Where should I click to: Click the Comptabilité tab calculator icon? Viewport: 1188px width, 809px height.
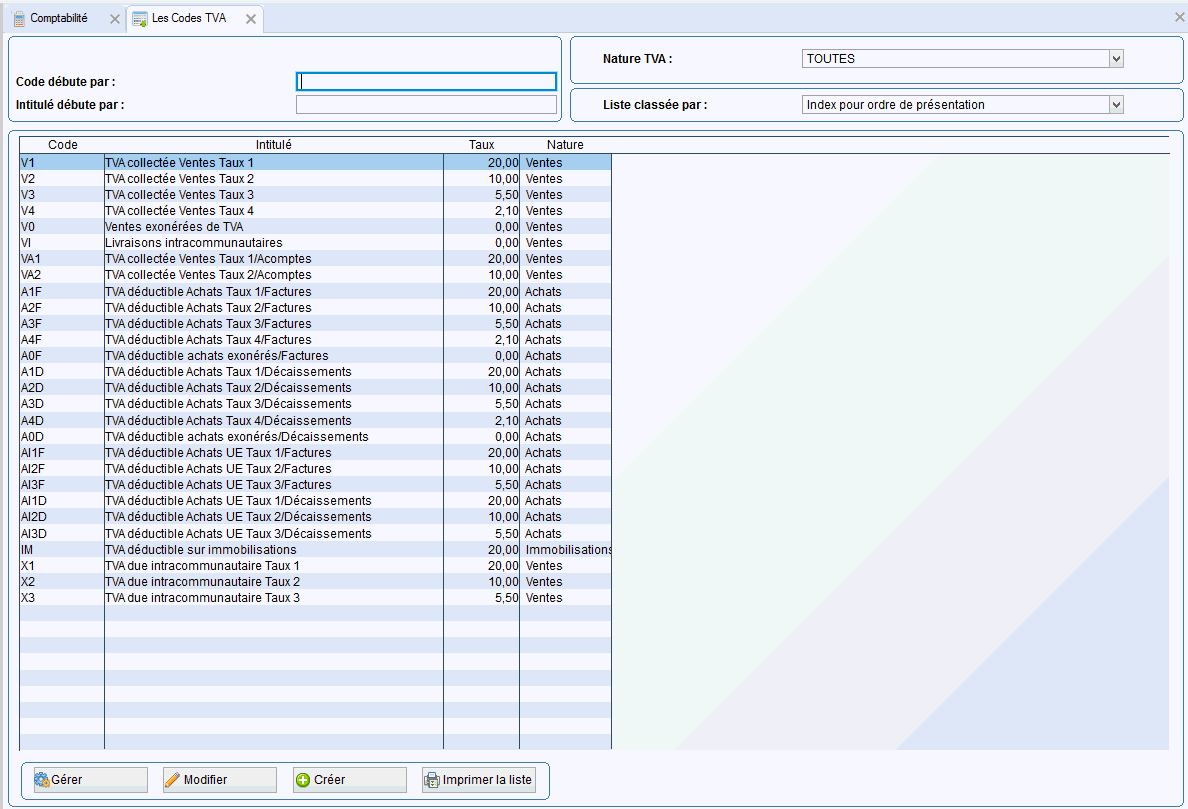click(x=20, y=19)
